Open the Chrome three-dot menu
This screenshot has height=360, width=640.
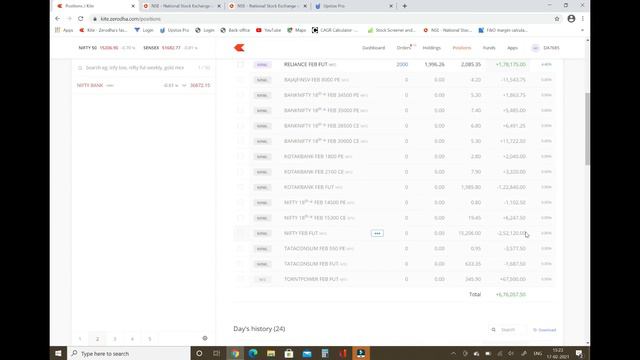click(x=583, y=19)
